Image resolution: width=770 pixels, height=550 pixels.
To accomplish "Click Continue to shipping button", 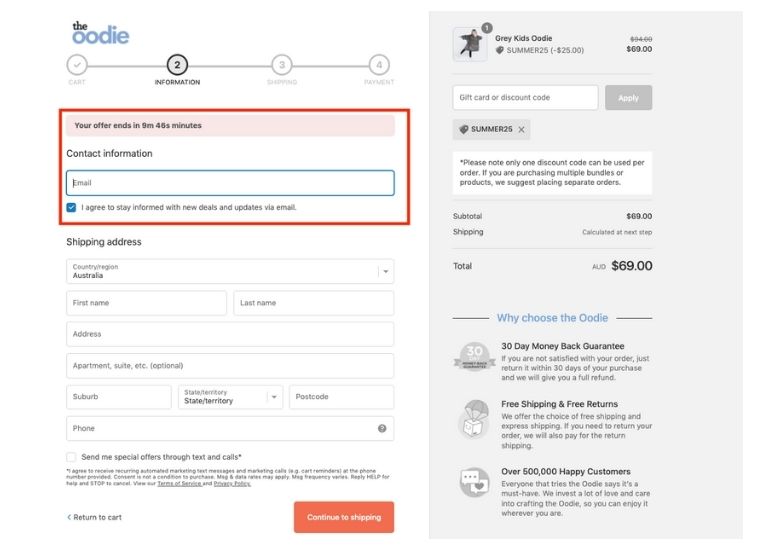I will tap(343, 517).
